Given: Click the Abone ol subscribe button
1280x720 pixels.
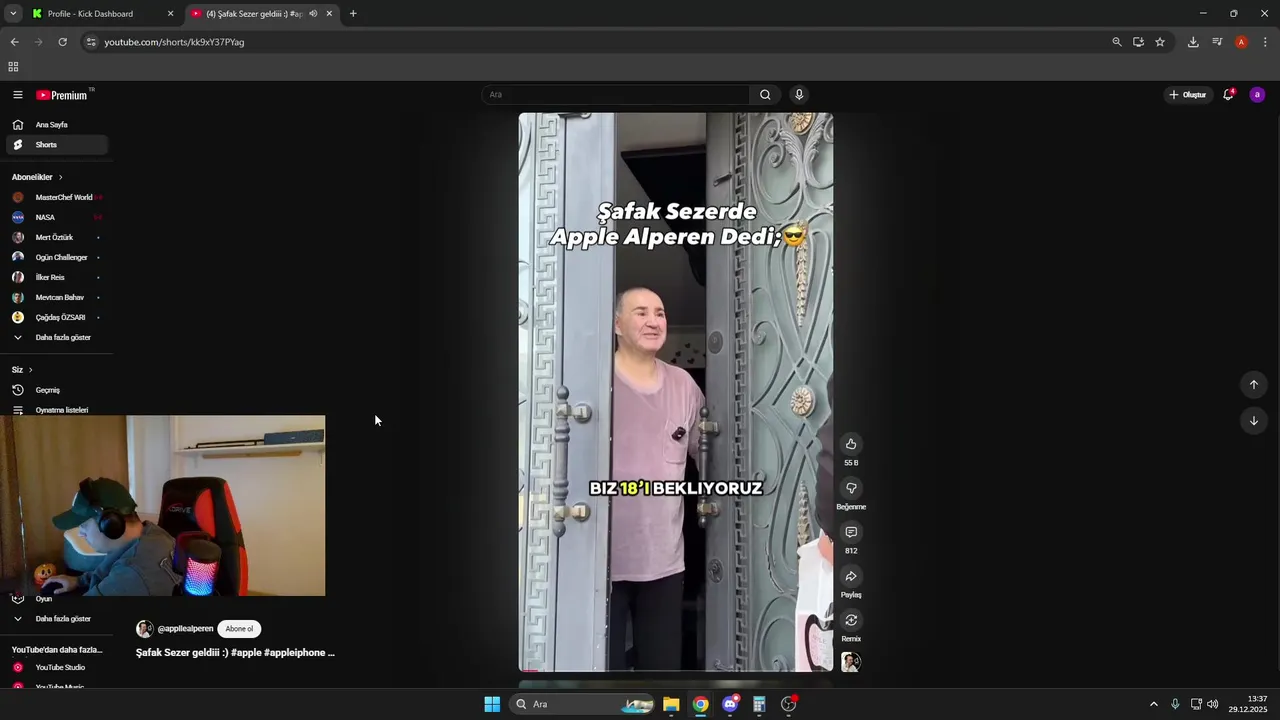Looking at the screenshot, I should point(239,629).
